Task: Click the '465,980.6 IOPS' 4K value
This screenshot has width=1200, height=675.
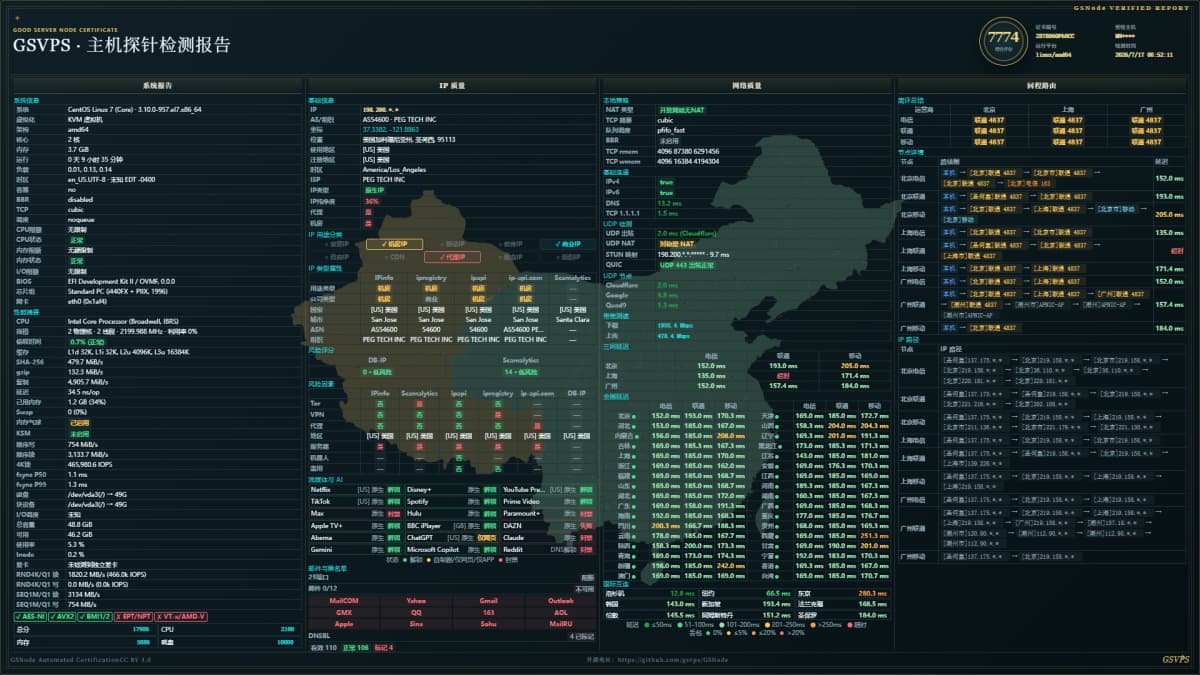Action: tap(91, 464)
